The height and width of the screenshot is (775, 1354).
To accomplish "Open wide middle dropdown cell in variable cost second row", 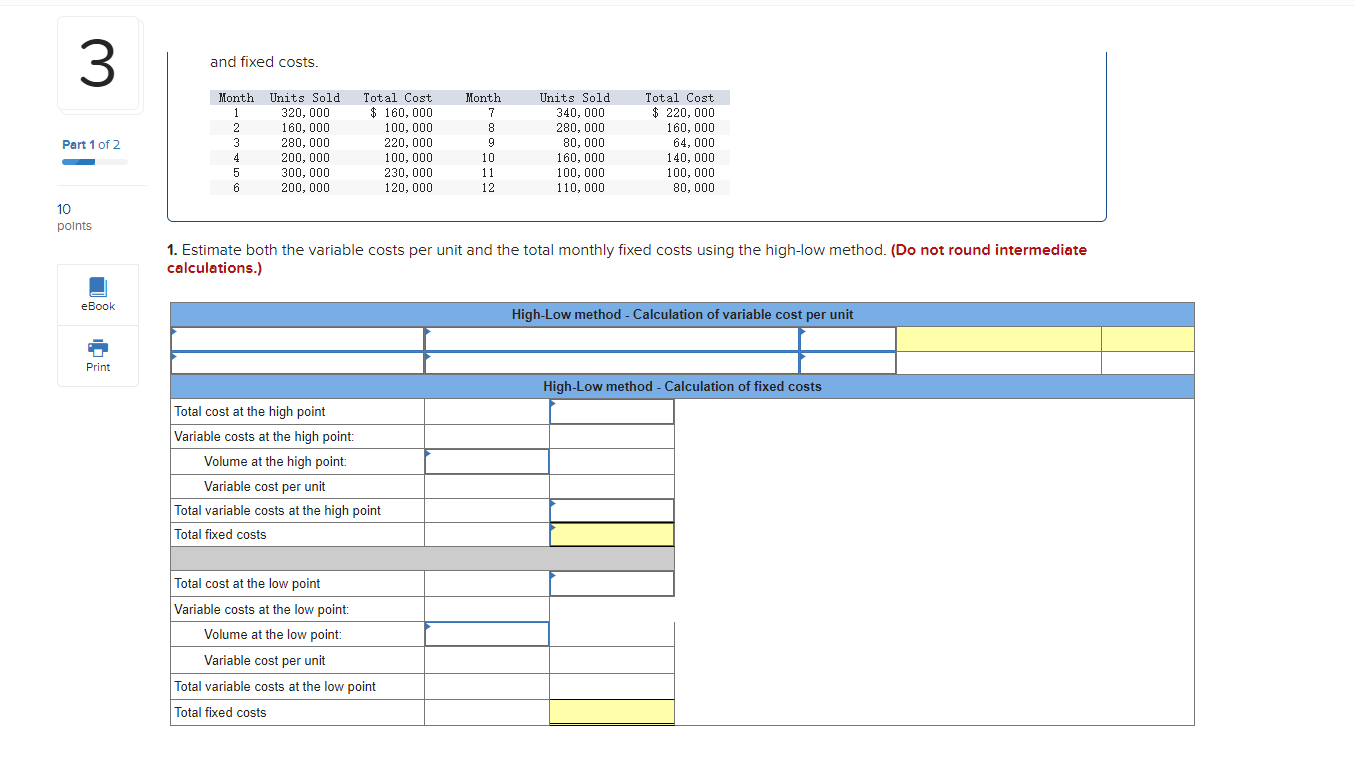I will tap(611, 363).
